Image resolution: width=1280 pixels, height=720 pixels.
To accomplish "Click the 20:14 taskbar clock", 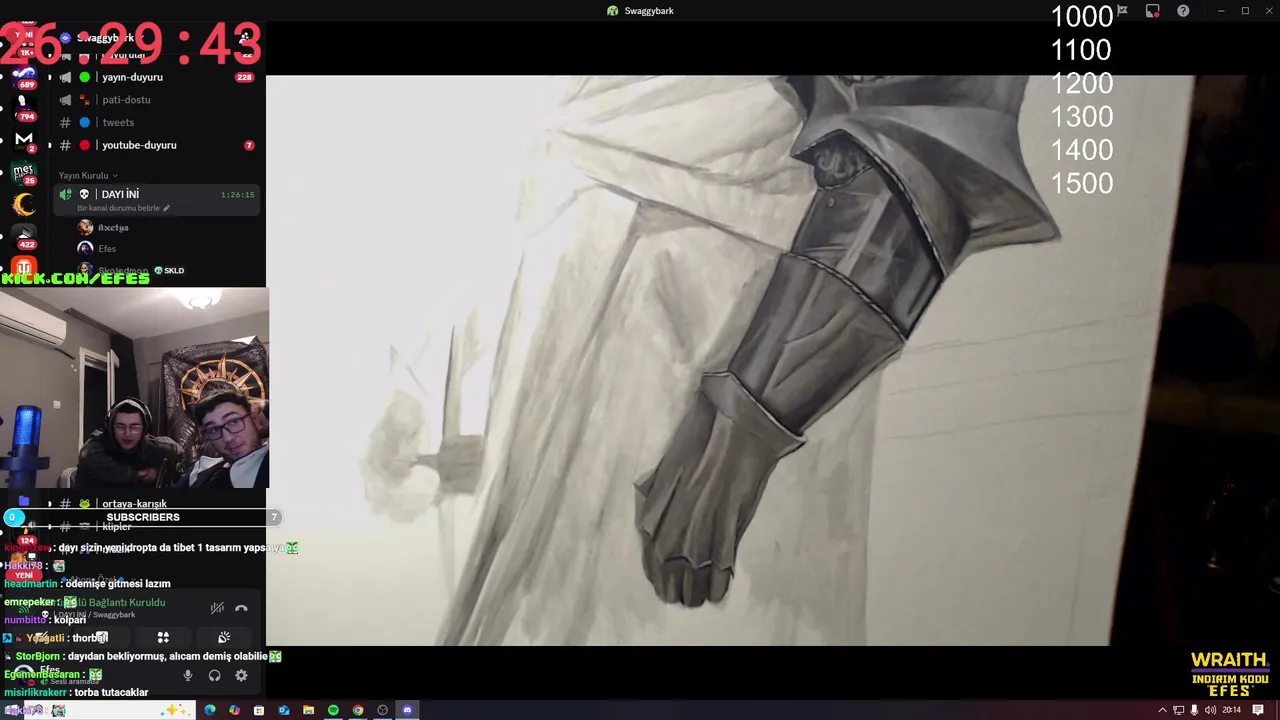I will pyautogui.click(x=1232, y=710).
